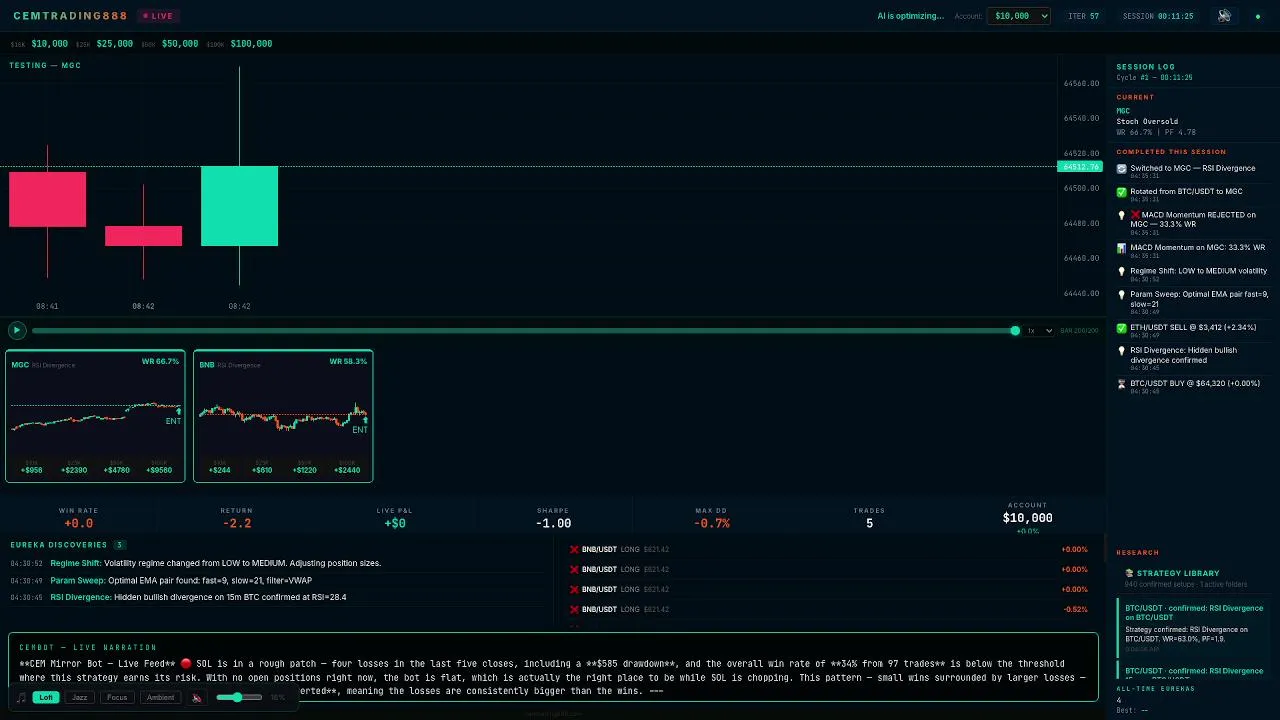Click the SESSION 00:11:25 timer
This screenshot has height=720, width=1280.
pos(1158,16)
